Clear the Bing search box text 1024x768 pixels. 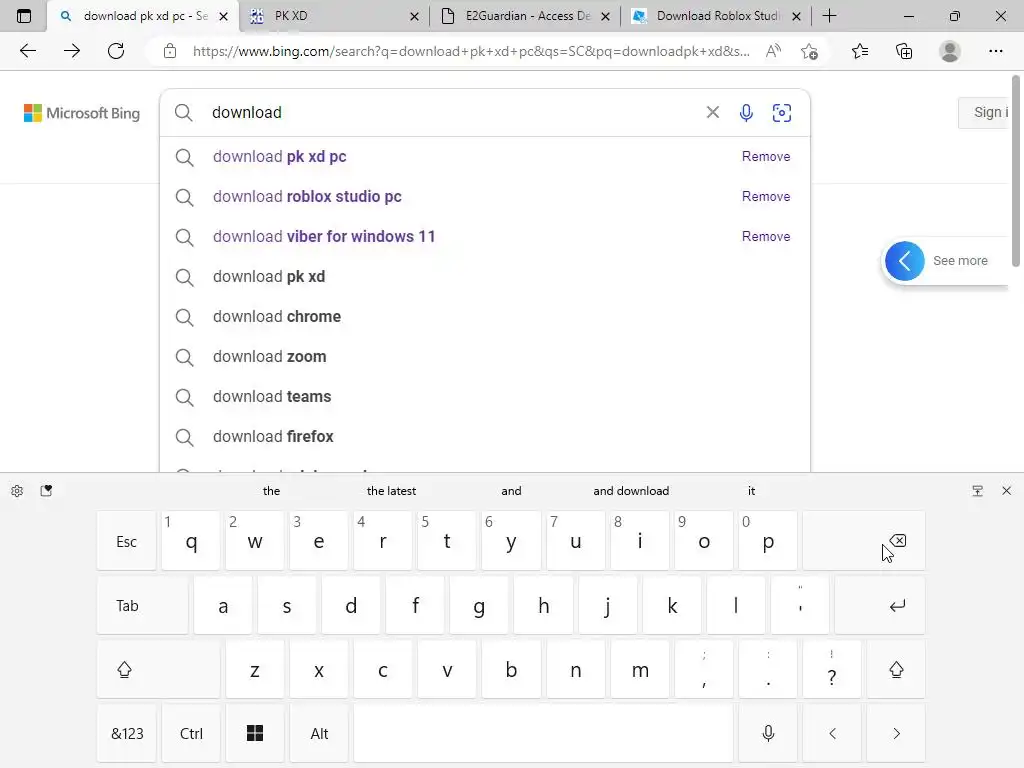tap(712, 112)
